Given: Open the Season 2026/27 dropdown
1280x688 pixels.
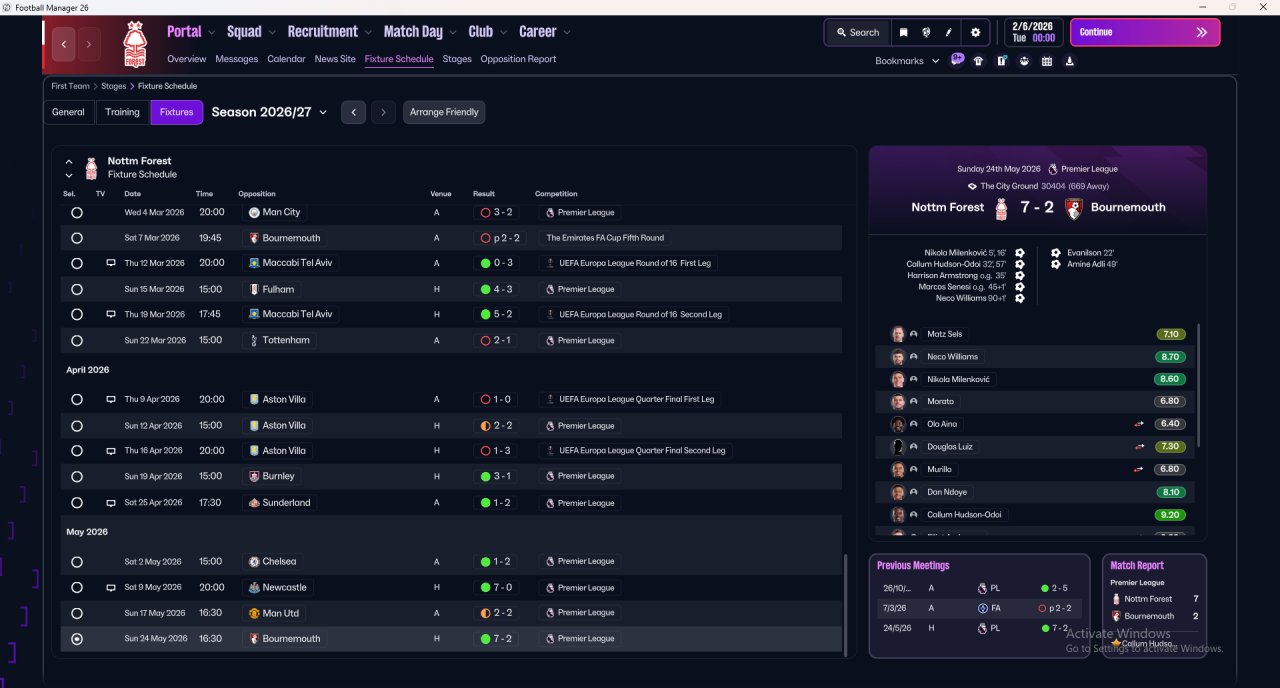Looking at the screenshot, I should click(x=270, y=112).
